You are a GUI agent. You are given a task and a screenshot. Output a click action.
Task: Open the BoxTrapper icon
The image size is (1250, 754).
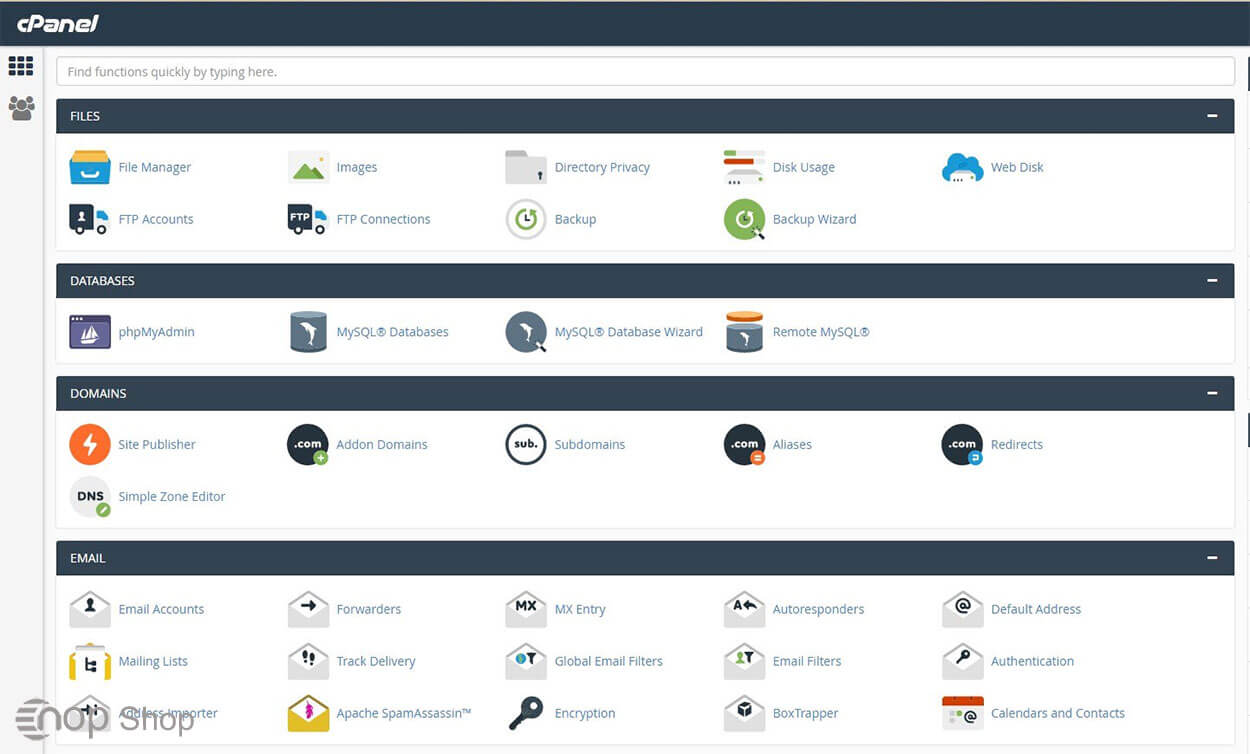click(744, 712)
